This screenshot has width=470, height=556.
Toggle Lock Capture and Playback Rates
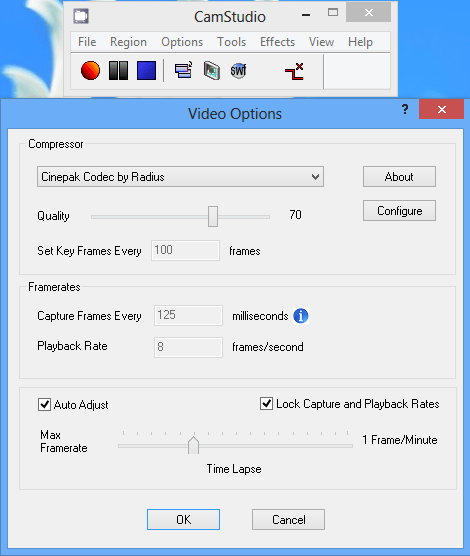pyautogui.click(x=266, y=404)
